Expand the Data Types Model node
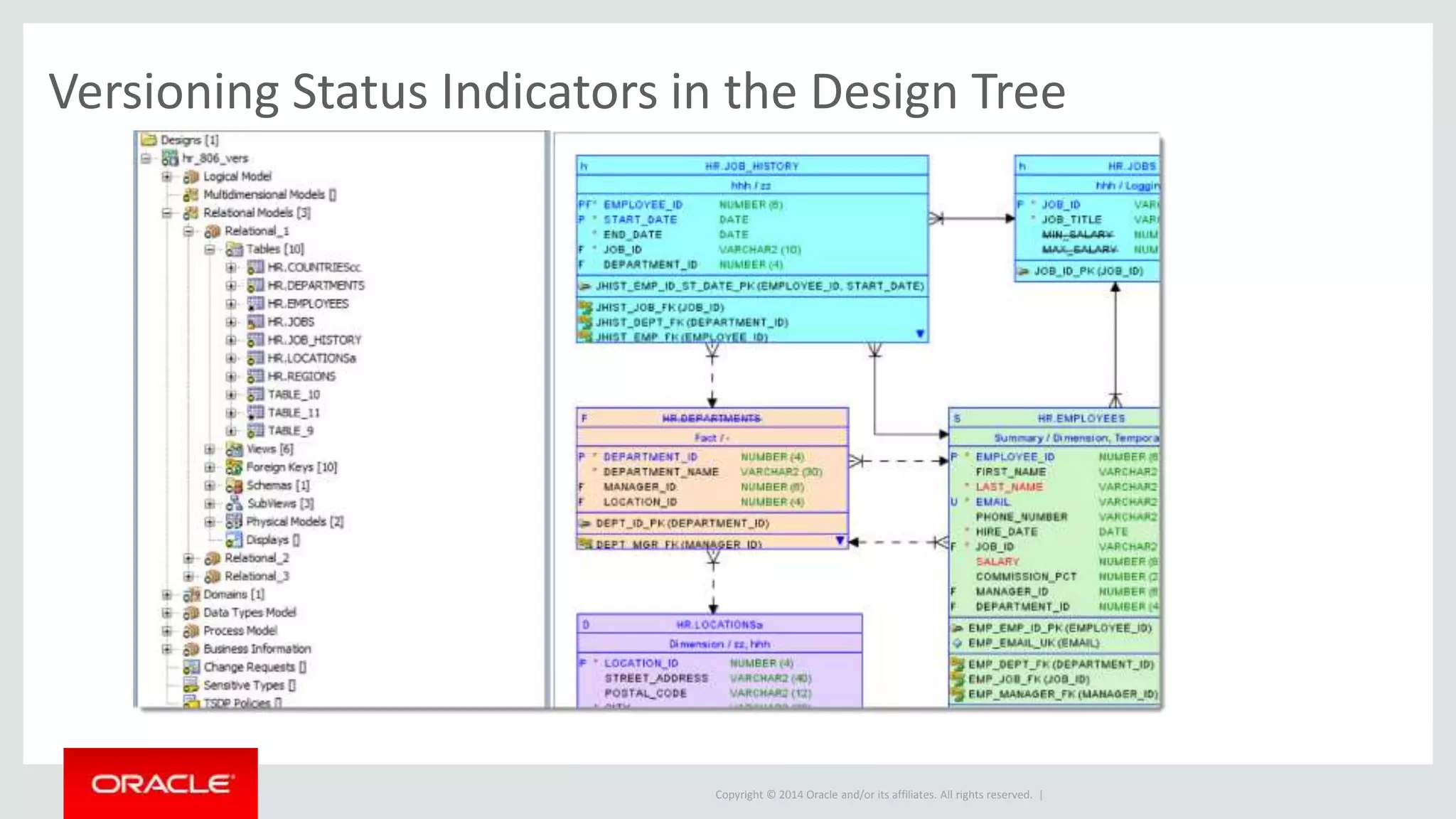This screenshot has width=1456, height=819. click(x=167, y=613)
